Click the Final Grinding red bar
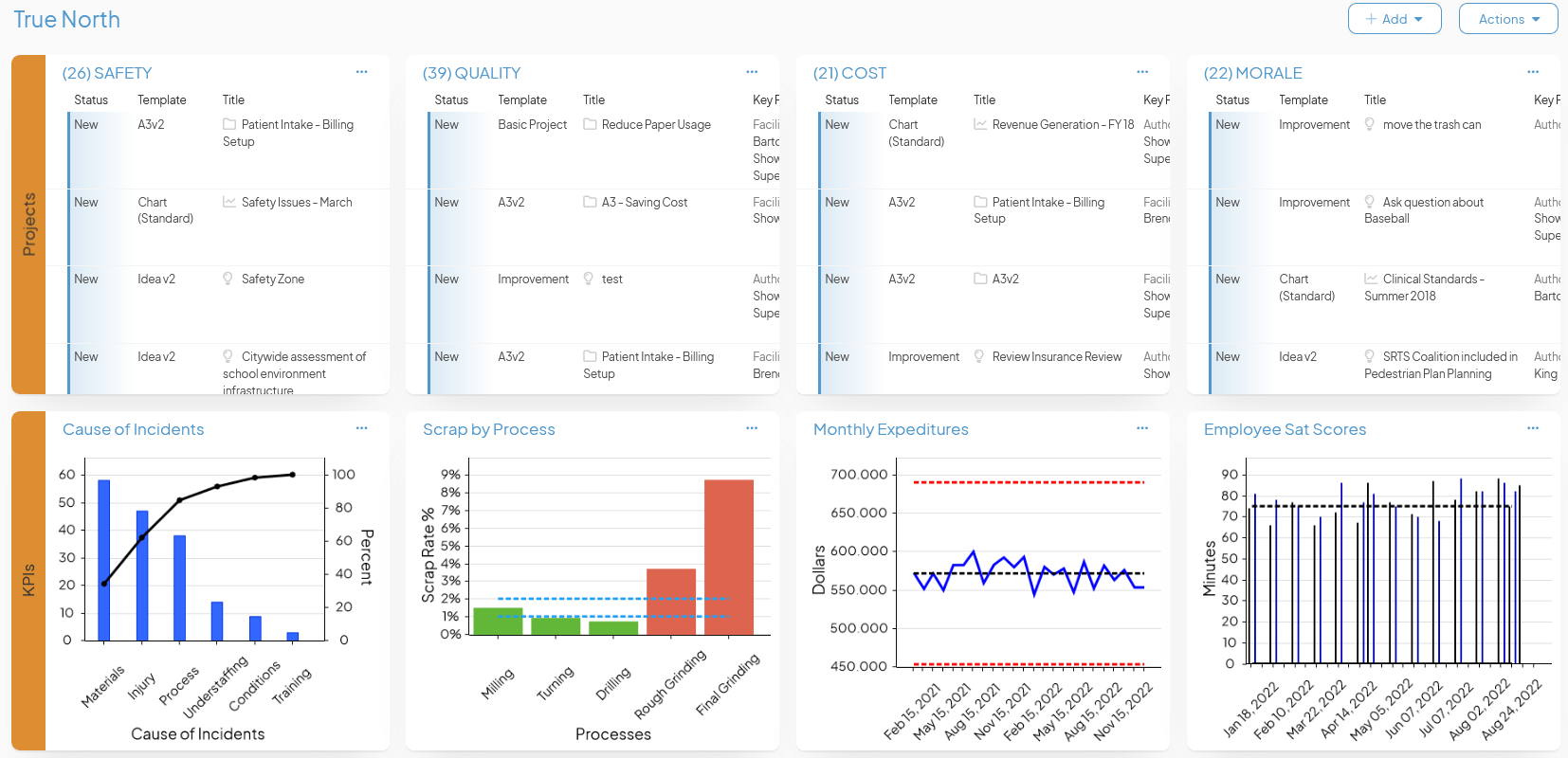The height and width of the screenshot is (758, 1568). click(x=728, y=557)
